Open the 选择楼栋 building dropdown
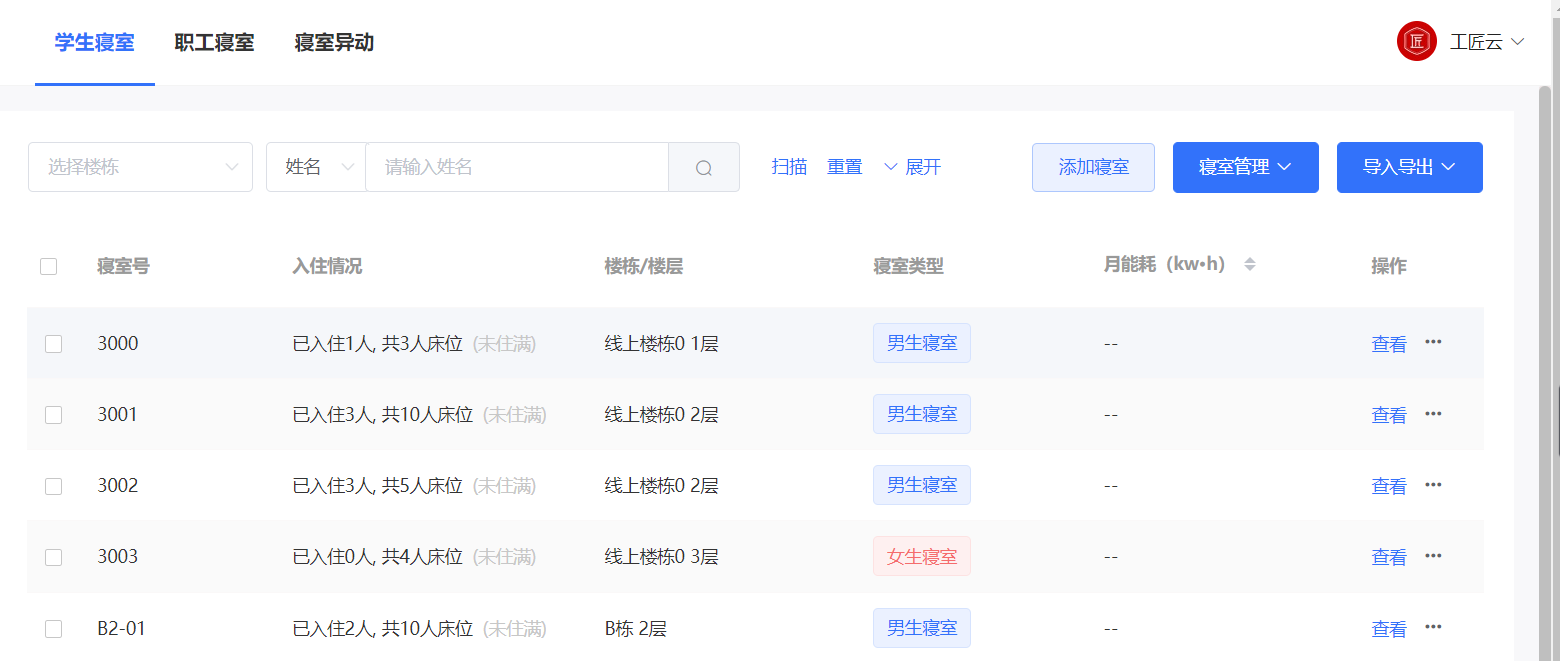 [x=140, y=167]
